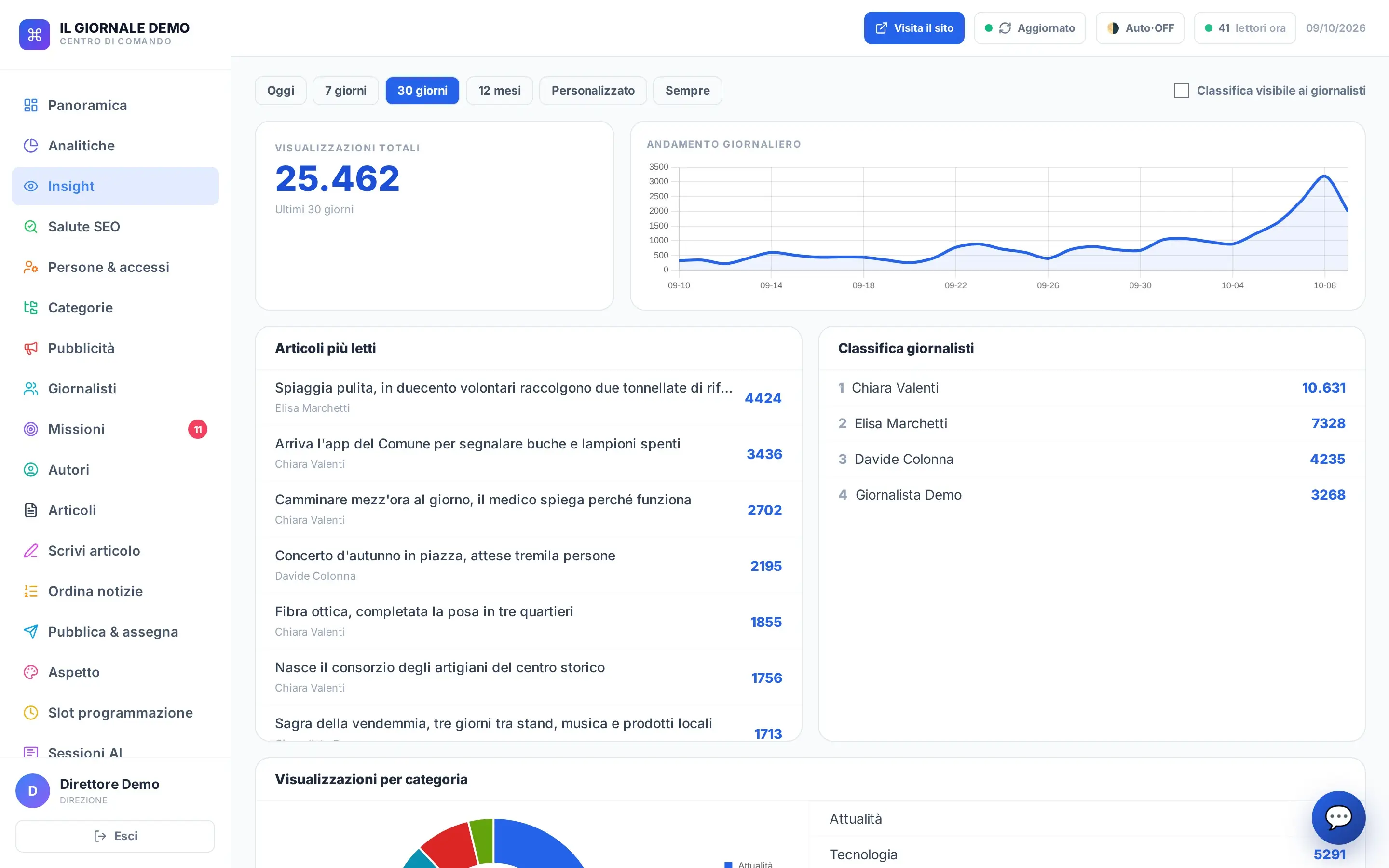
Task: Click the Panoramica dashboard grid icon
Action: (x=30, y=105)
